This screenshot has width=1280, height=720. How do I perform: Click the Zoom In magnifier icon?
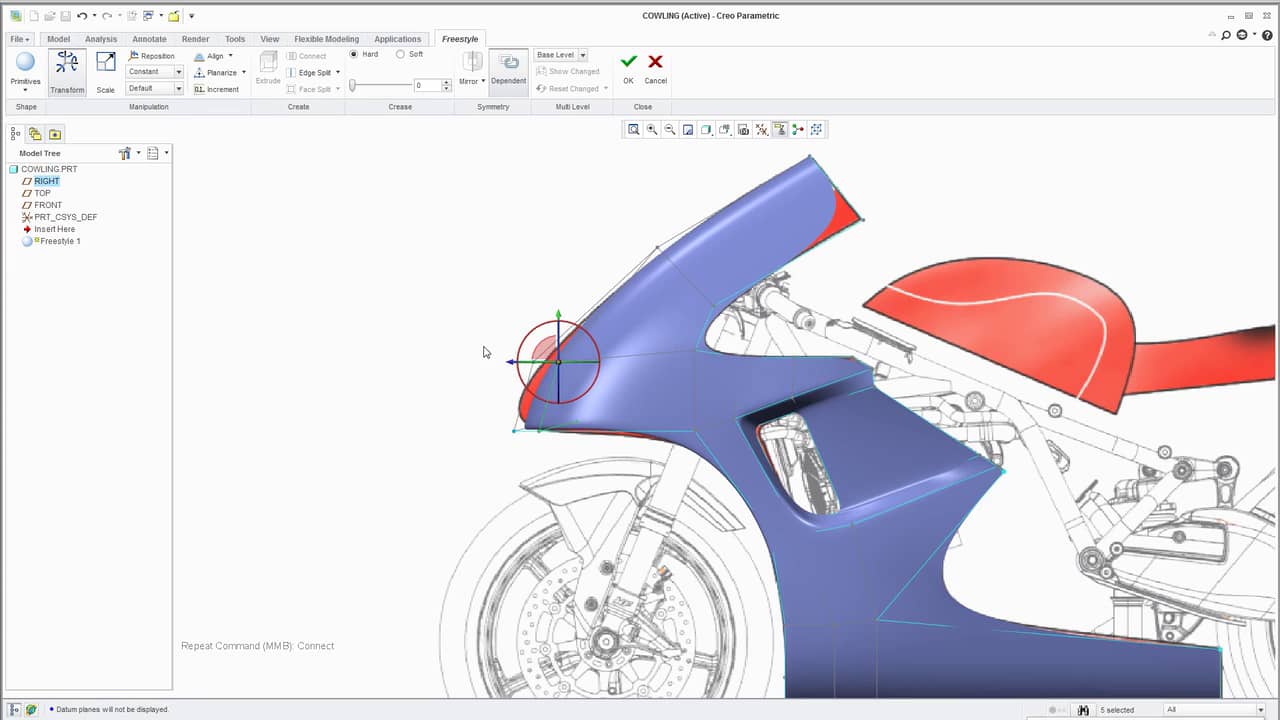tap(652, 130)
